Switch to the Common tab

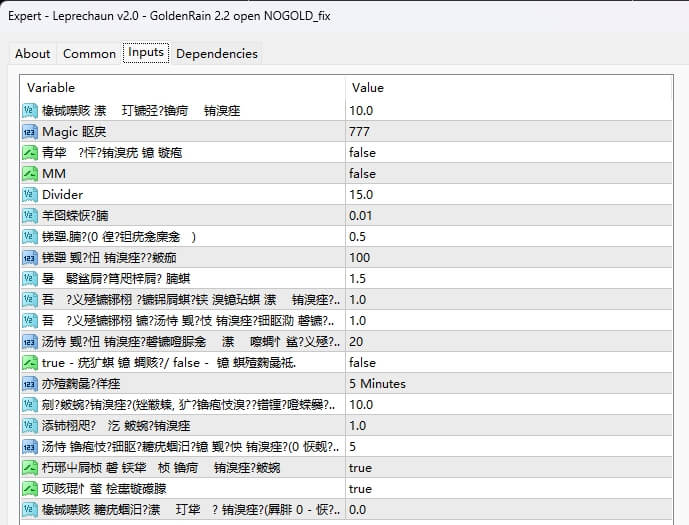[x=89, y=54]
